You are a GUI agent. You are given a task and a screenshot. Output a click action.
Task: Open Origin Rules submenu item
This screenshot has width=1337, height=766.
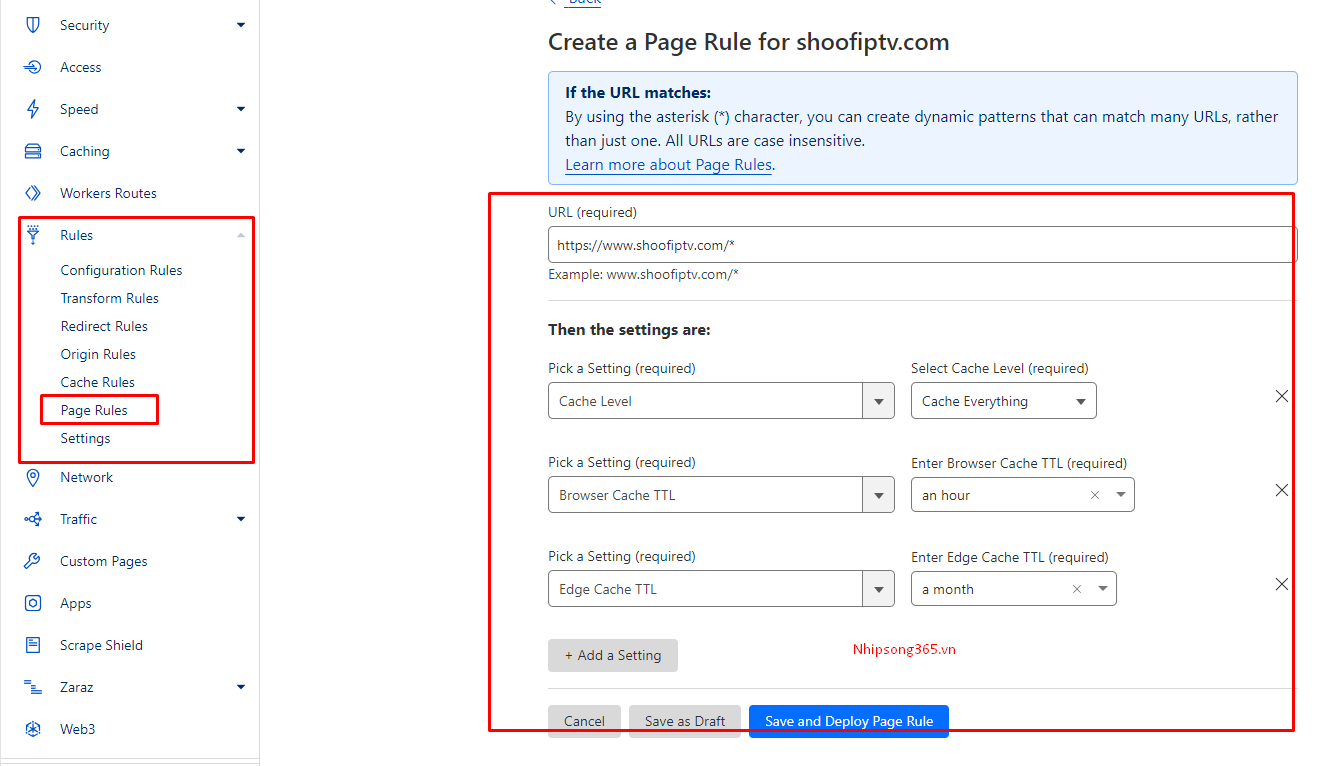coord(98,354)
